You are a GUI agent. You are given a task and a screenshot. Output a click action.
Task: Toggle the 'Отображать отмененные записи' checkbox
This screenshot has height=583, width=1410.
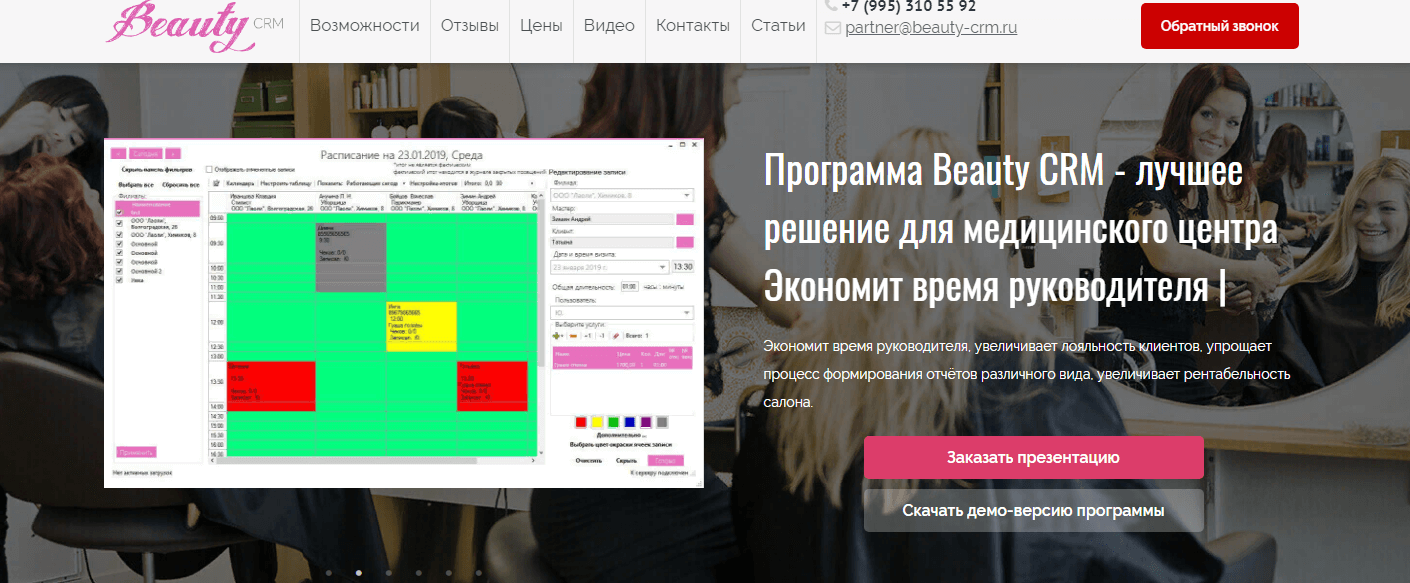click(210, 170)
